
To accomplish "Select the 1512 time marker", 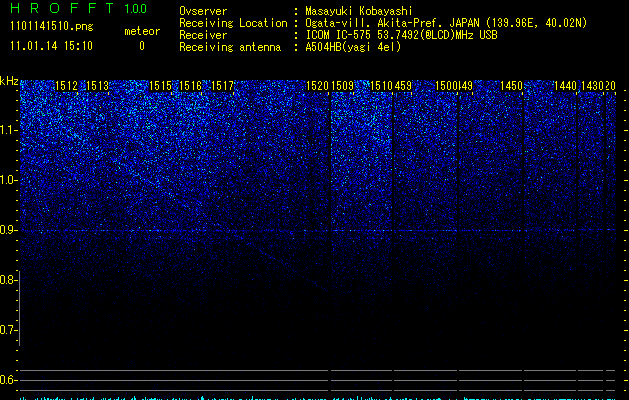I will point(67,86).
